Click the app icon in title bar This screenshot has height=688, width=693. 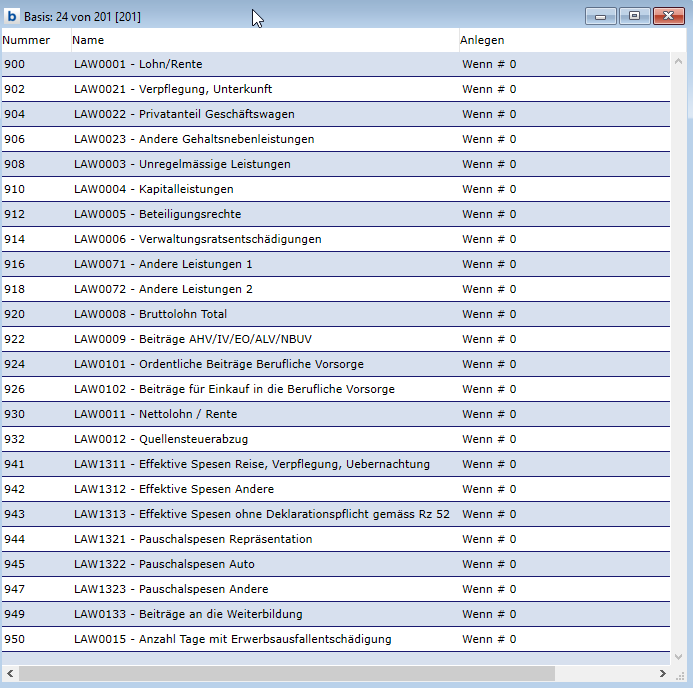pyautogui.click(x=12, y=16)
